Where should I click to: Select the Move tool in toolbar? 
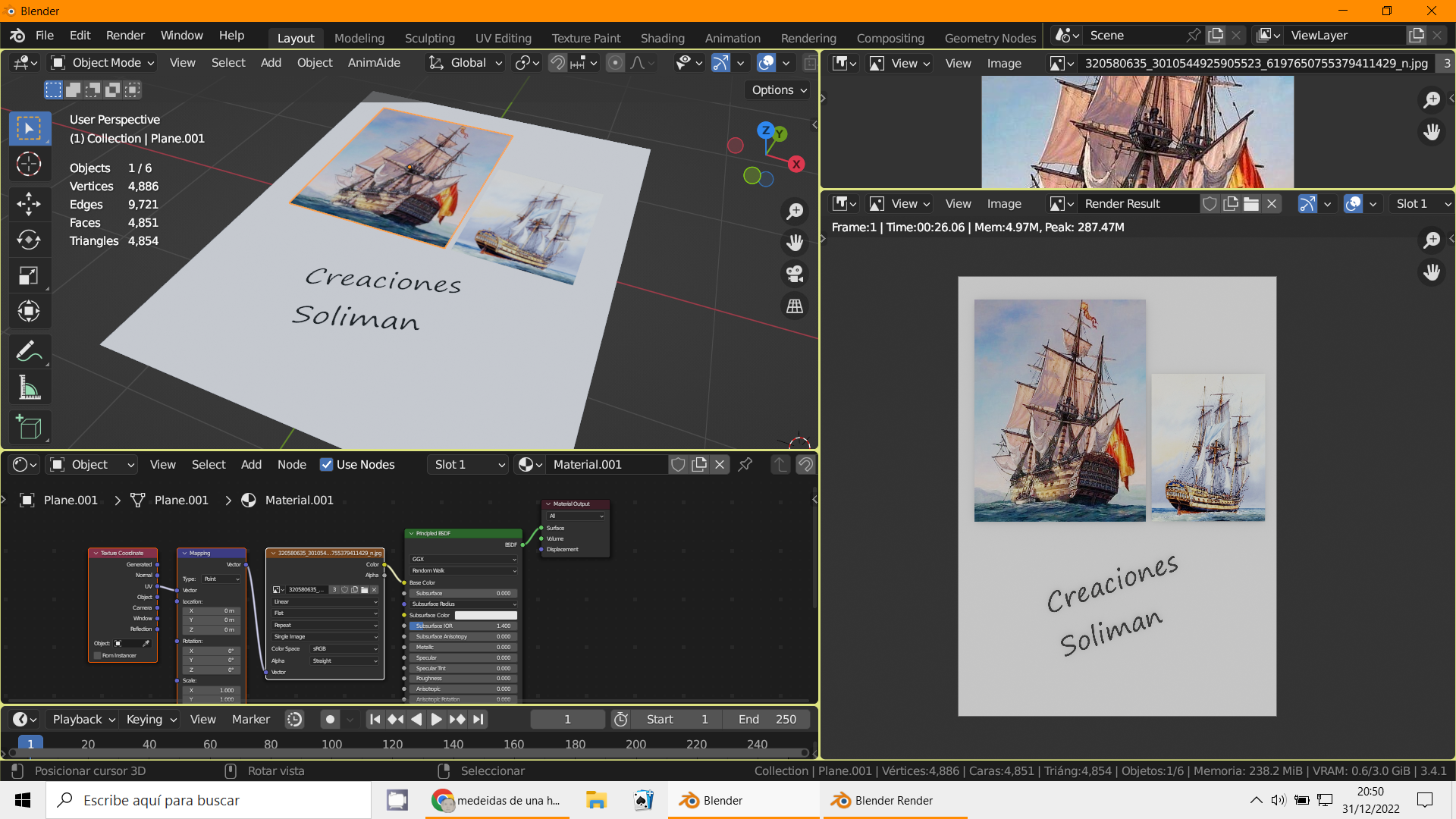point(29,203)
